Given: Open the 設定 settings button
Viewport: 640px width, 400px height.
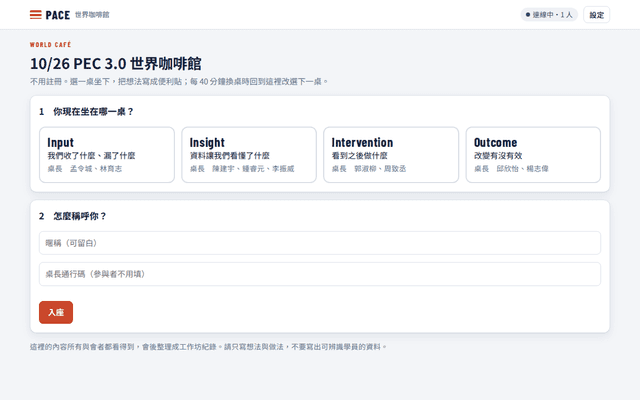Looking at the screenshot, I should pos(596,15).
